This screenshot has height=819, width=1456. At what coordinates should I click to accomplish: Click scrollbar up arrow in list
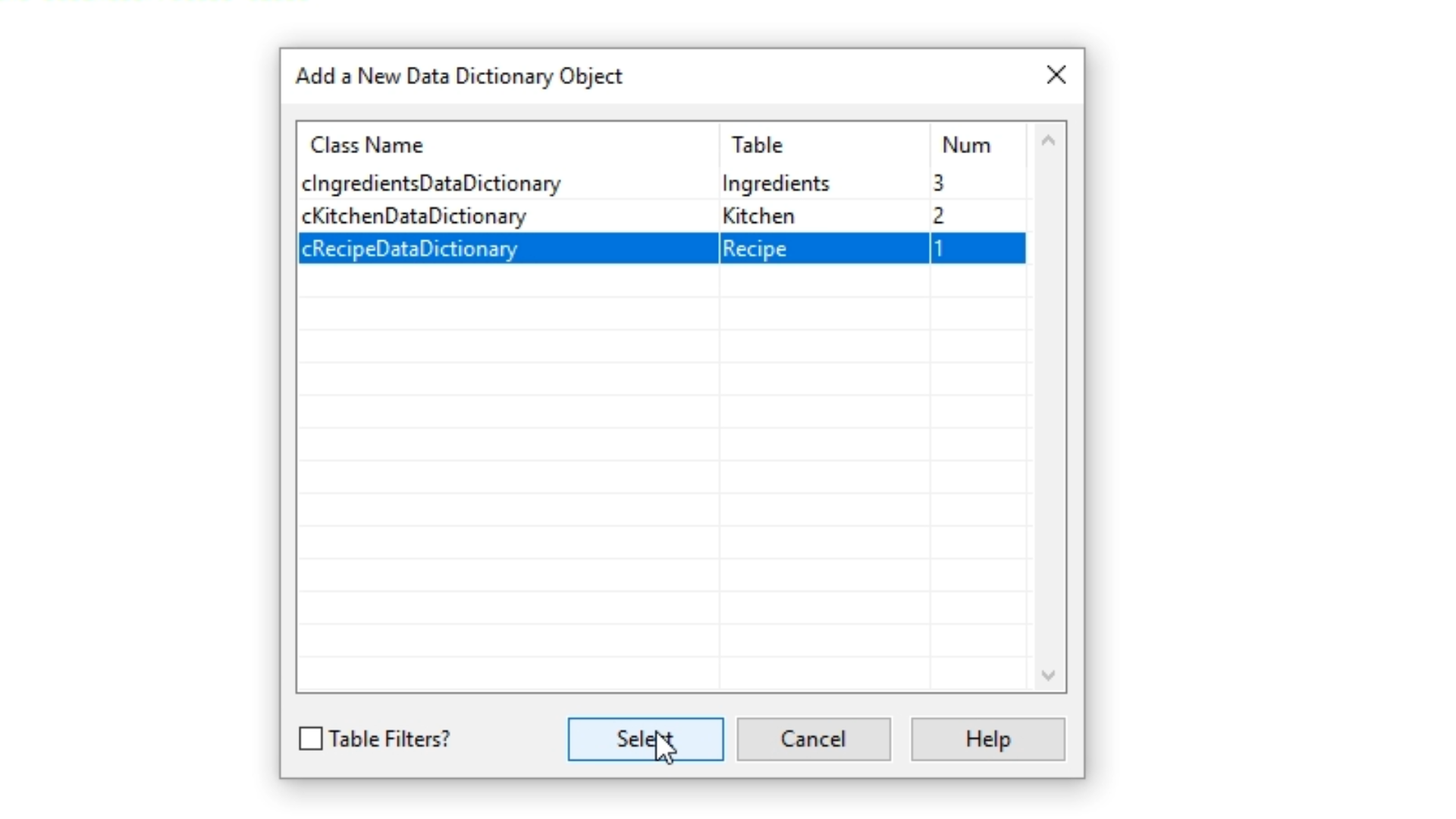[1048, 141]
